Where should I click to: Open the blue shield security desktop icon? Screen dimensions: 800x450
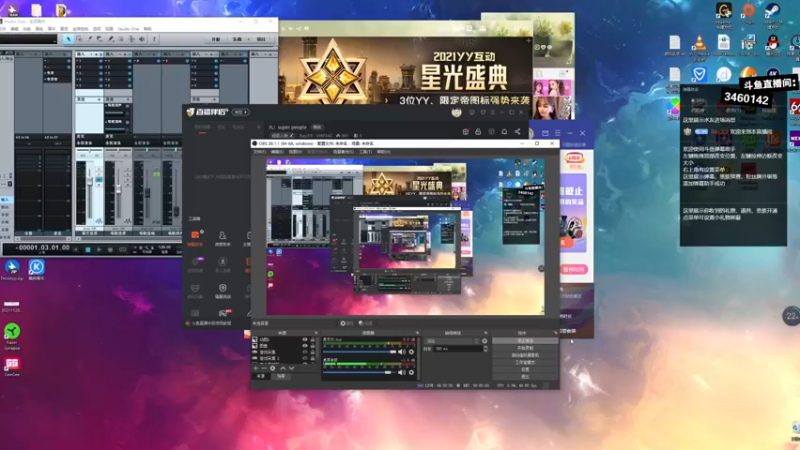point(699,75)
